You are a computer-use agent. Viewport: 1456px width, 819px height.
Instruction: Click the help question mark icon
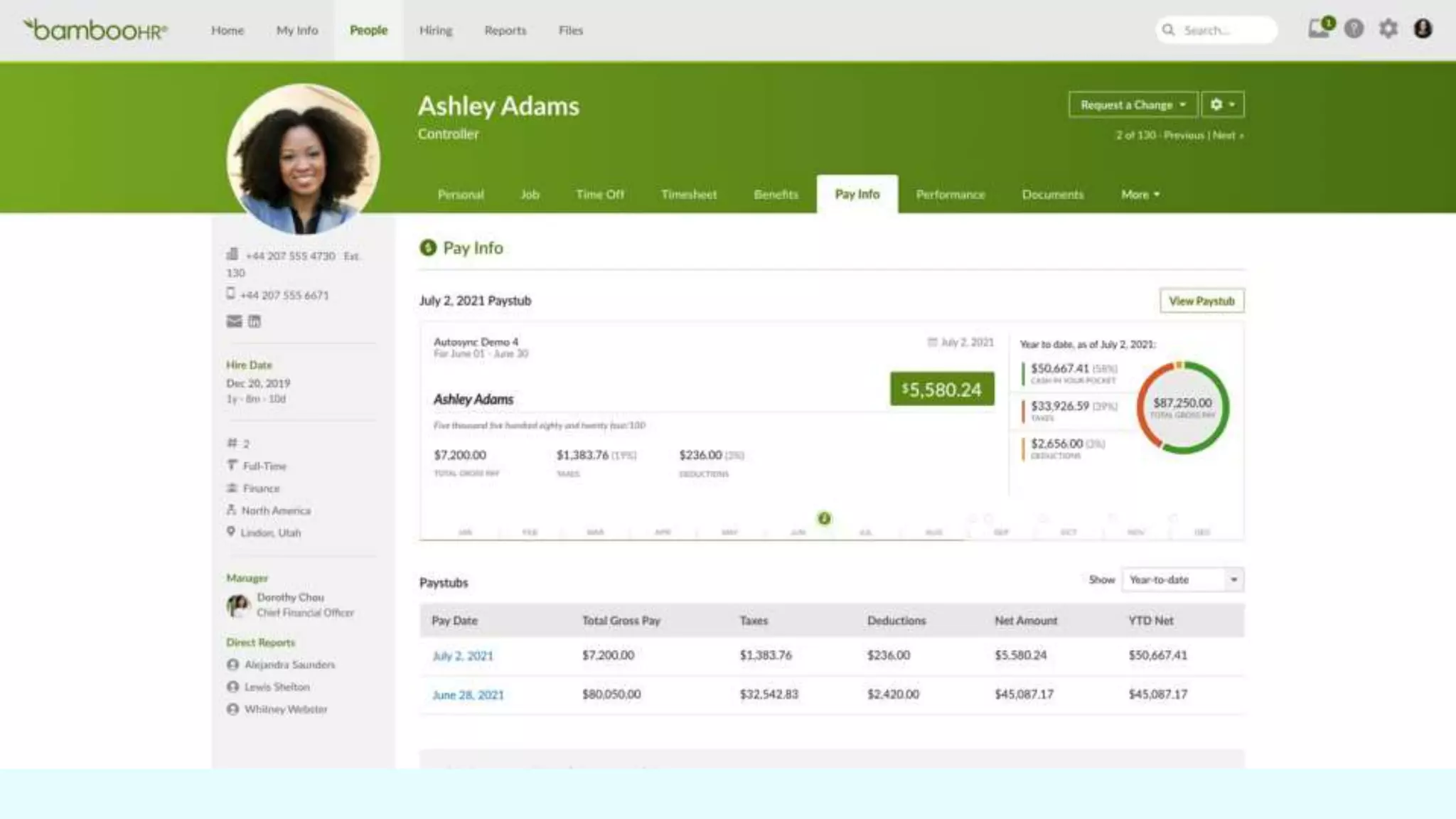pos(1354,29)
